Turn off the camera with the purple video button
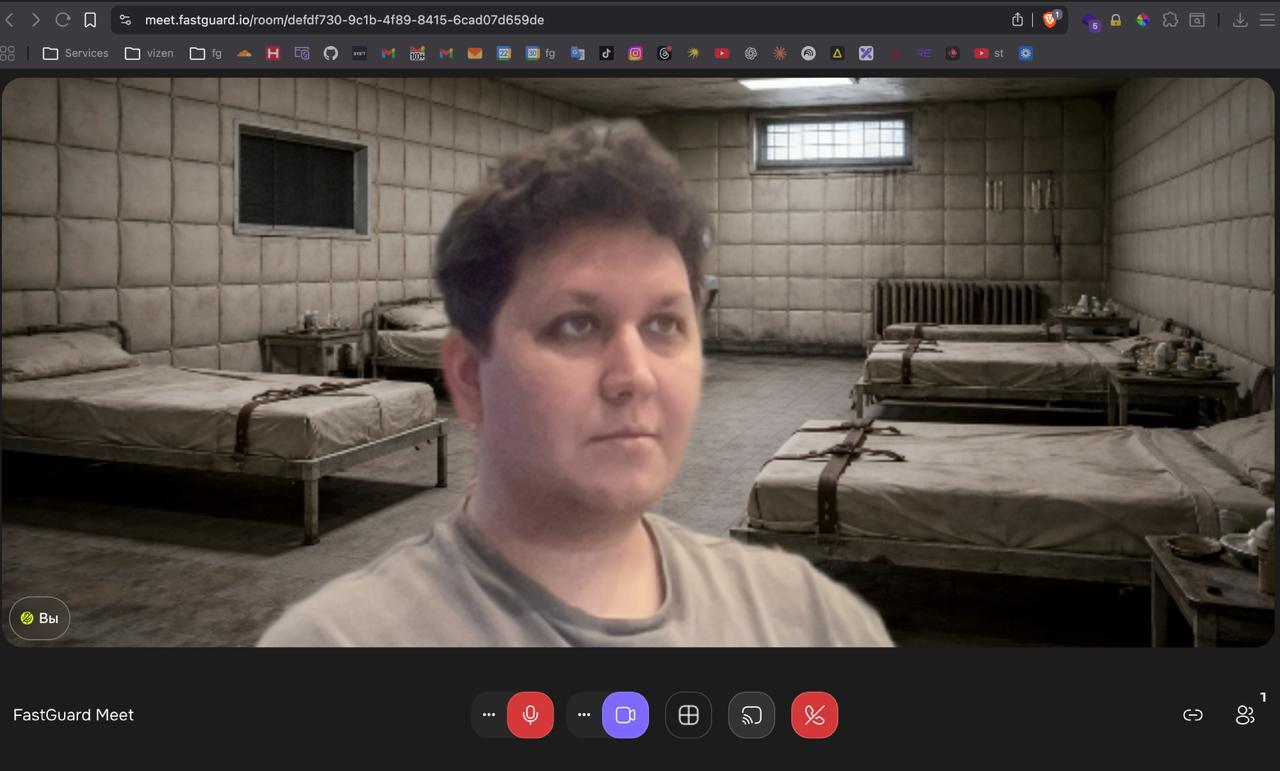 [625, 715]
